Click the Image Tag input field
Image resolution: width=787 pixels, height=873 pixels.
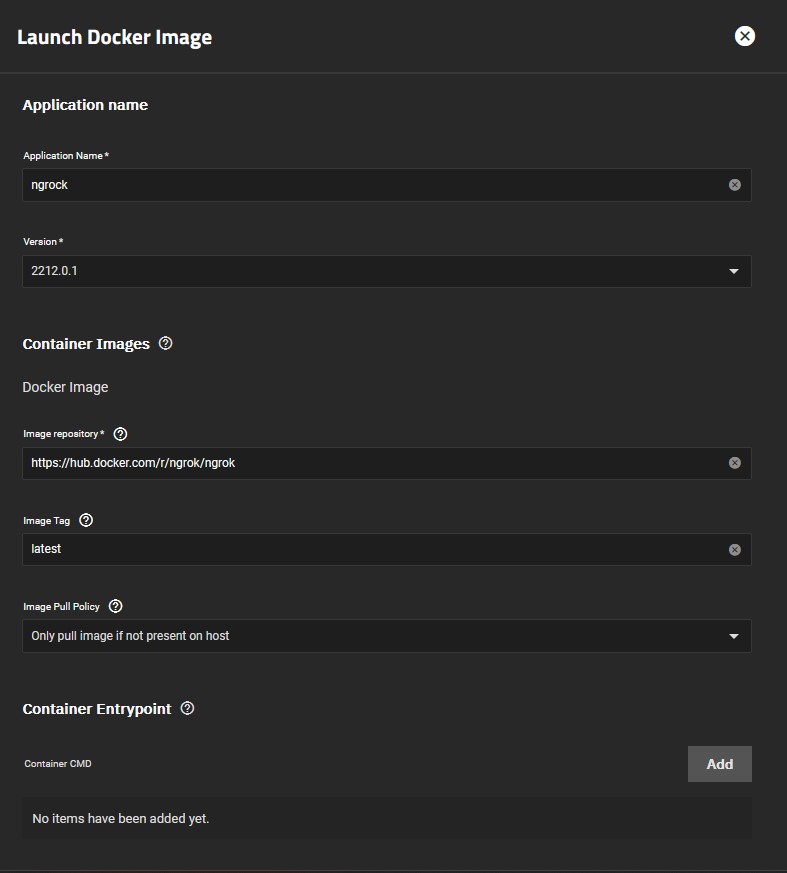(x=376, y=550)
